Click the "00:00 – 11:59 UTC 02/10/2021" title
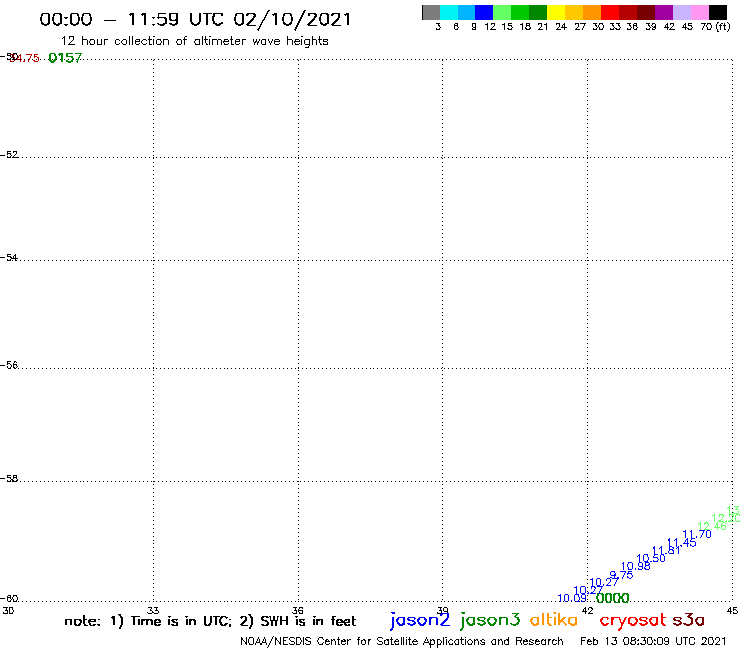The height and width of the screenshot is (650, 740). click(195, 19)
